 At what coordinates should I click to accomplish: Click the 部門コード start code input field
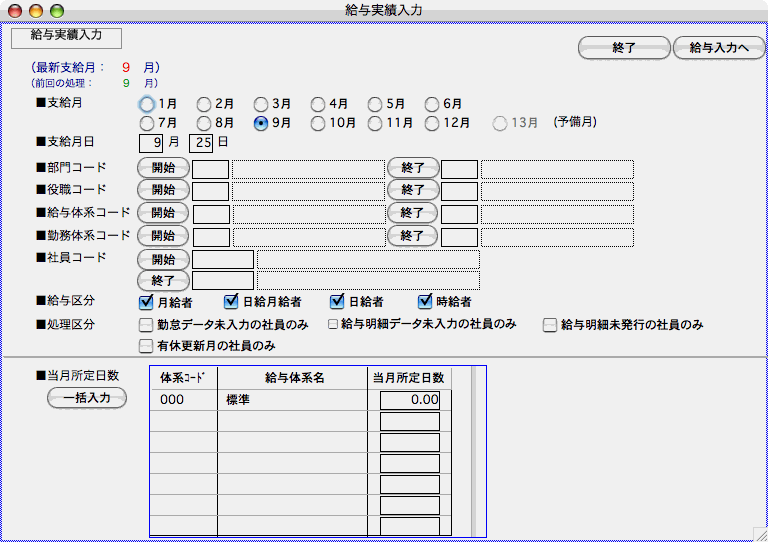(211, 168)
